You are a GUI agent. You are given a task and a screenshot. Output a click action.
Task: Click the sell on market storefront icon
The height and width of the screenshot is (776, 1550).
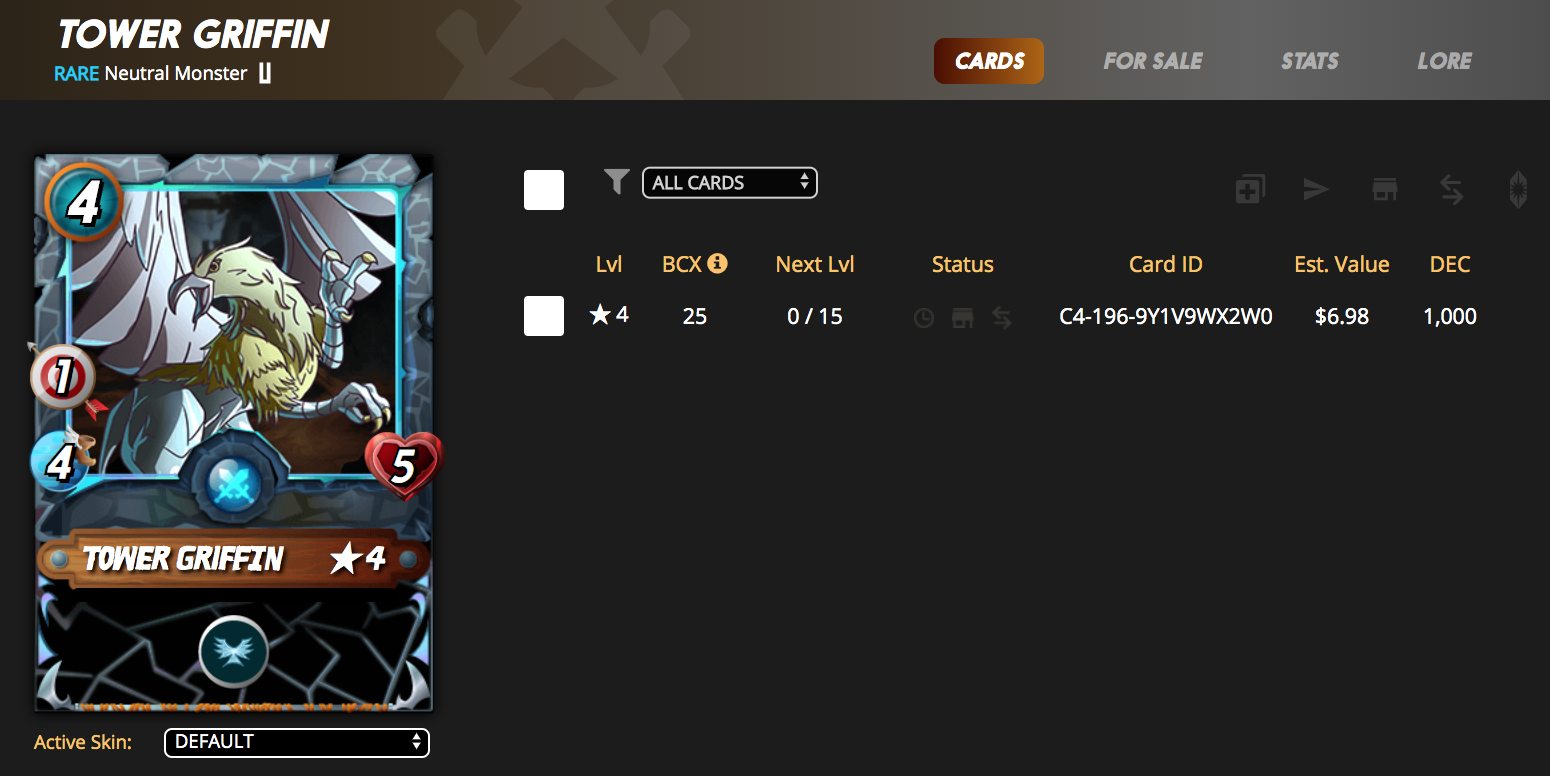point(1384,189)
